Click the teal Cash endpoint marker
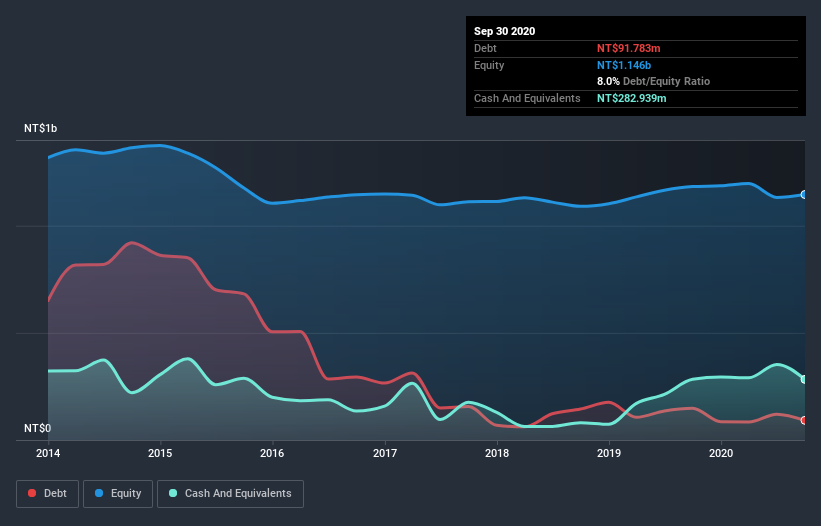This screenshot has height=526, width=821. pyautogui.click(x=804, y=379)
